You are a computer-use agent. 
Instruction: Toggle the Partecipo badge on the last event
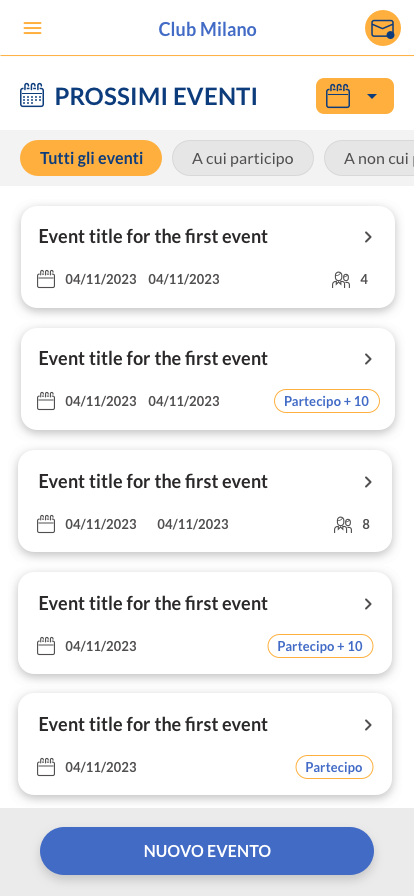click(334, 767)
